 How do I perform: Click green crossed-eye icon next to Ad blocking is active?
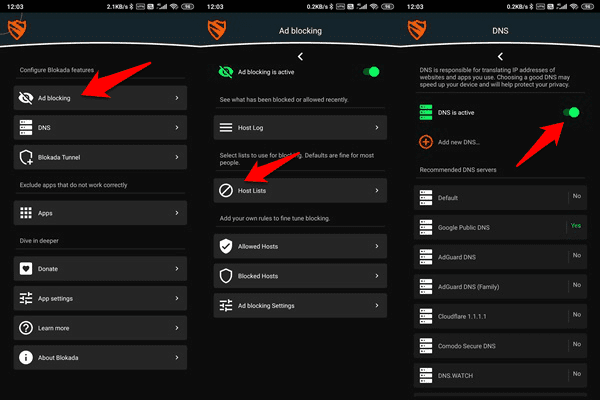coord(226,72)
